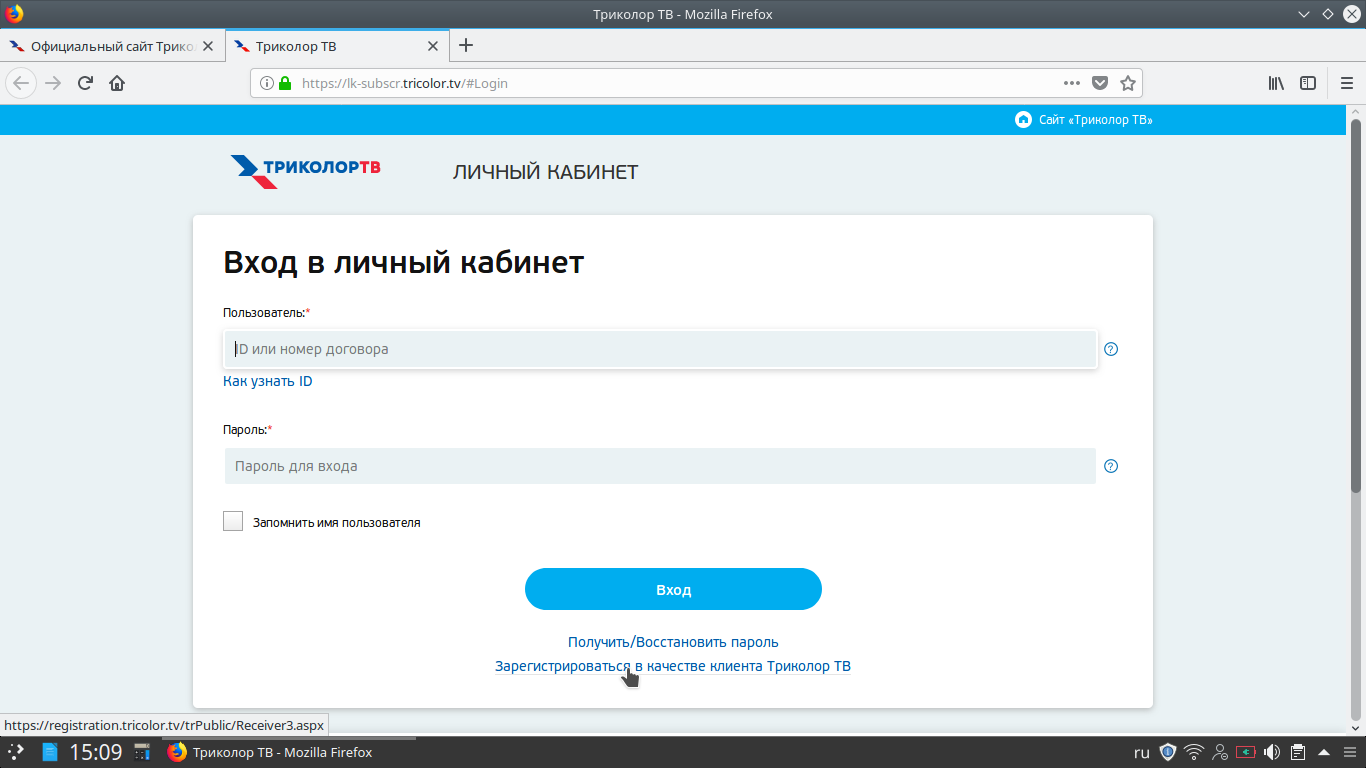Open page actions three-dot menu
Image resolution: width=1366 pixels, height=768 pixels.
tap(1072, 83)
